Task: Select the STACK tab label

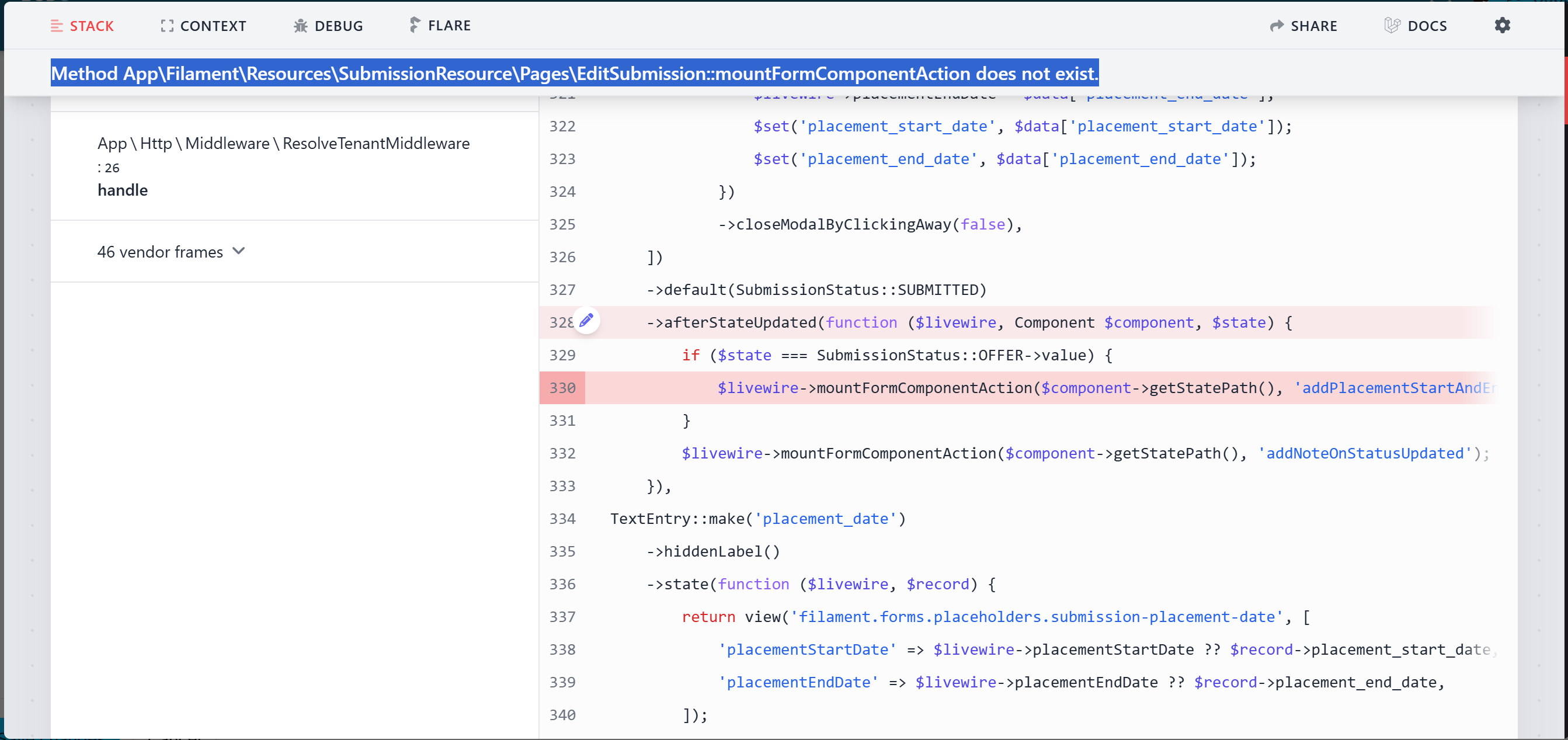Action: pyautogui.click(x=92, y=26)
